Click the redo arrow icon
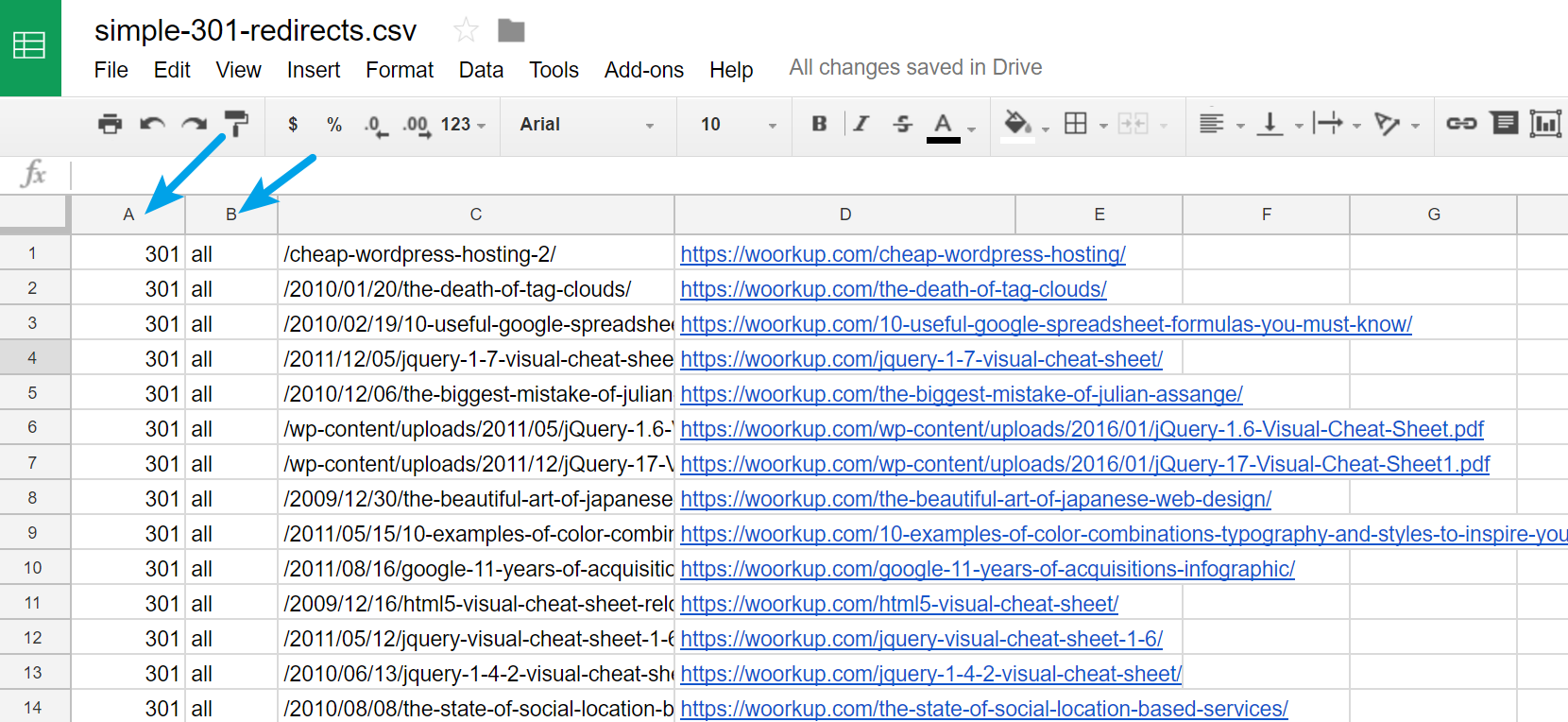1568x722 pixels. click(195, 124)
